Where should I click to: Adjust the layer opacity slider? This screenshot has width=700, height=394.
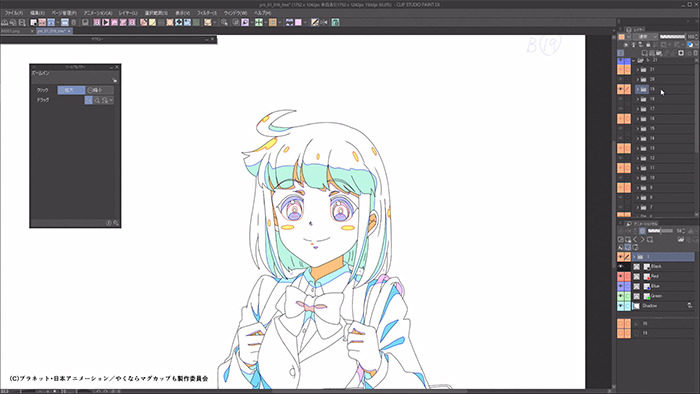click(672, 37)
